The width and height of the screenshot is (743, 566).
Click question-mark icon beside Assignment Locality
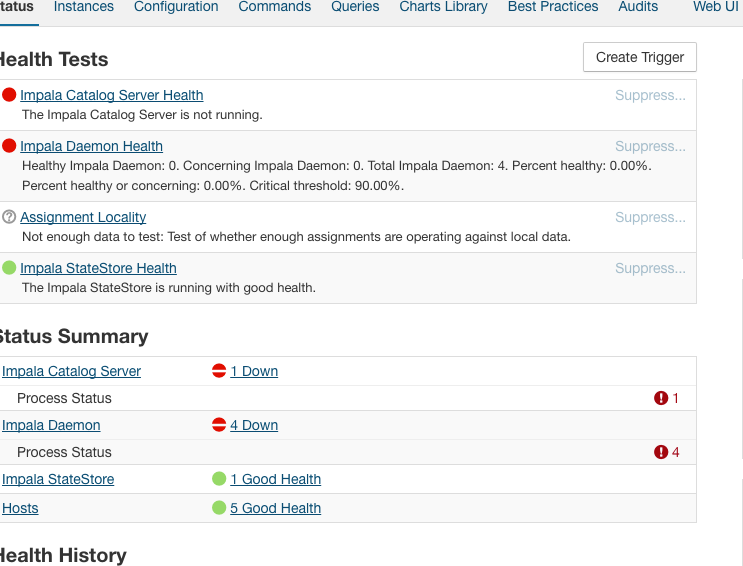(x=9, y=217)
